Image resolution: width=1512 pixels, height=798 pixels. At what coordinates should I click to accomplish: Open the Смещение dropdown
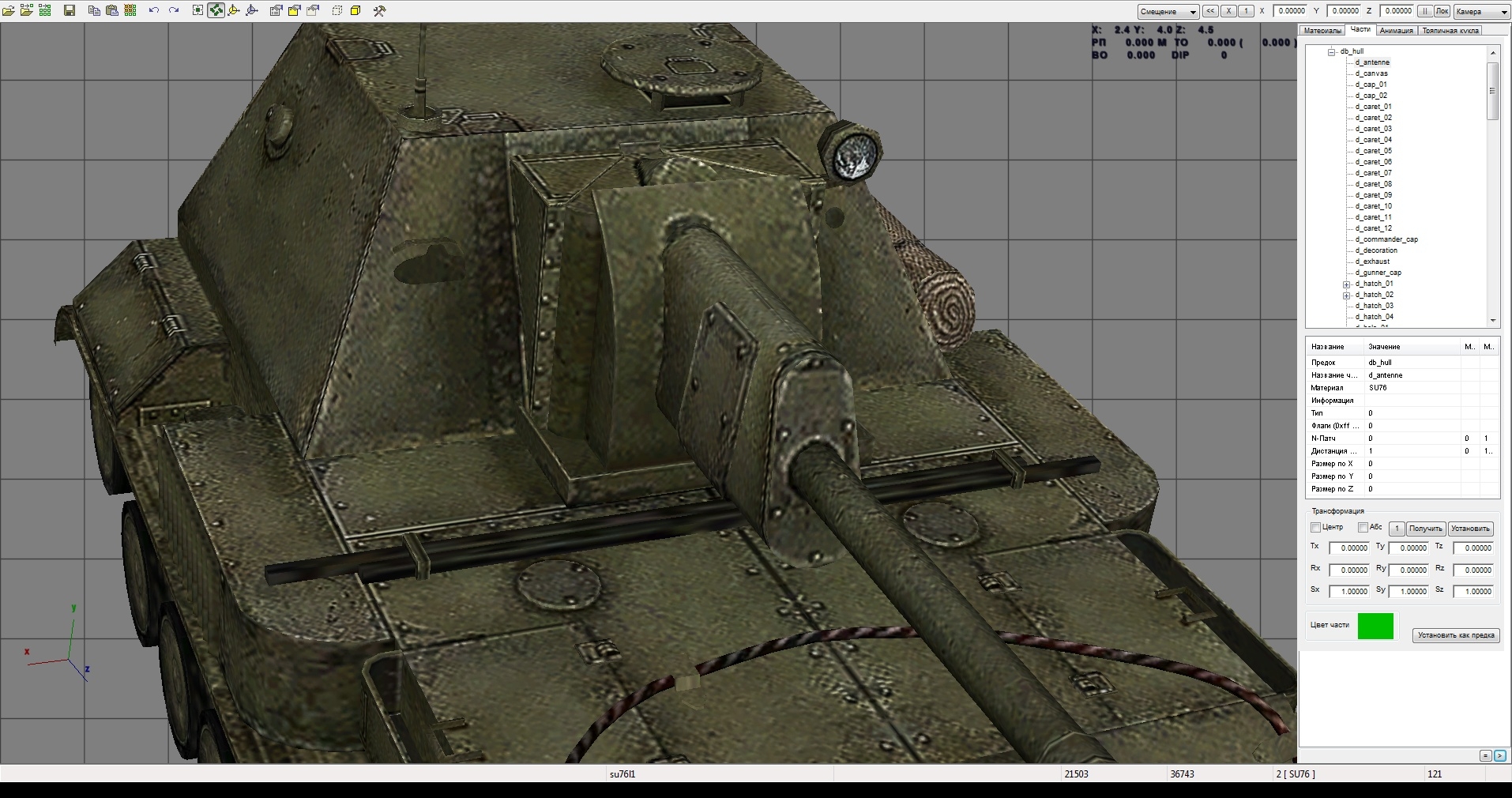(1168, 11)
